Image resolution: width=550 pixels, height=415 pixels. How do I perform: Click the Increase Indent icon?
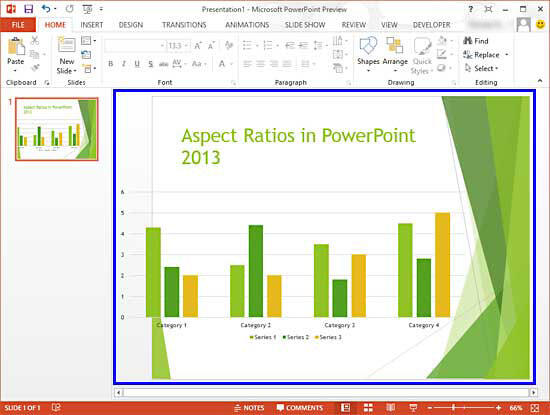303,46
